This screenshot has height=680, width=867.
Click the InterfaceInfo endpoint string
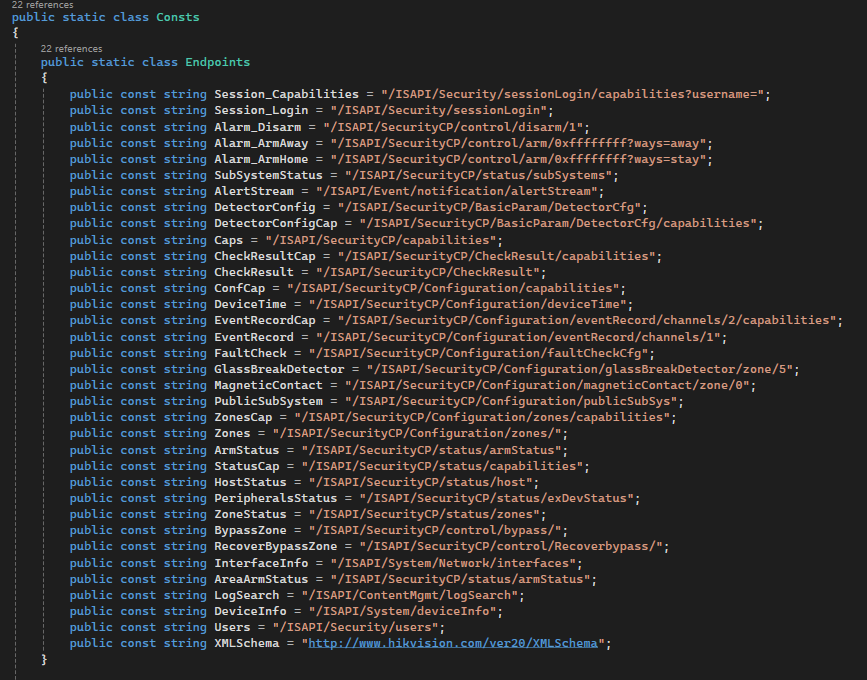455,562
